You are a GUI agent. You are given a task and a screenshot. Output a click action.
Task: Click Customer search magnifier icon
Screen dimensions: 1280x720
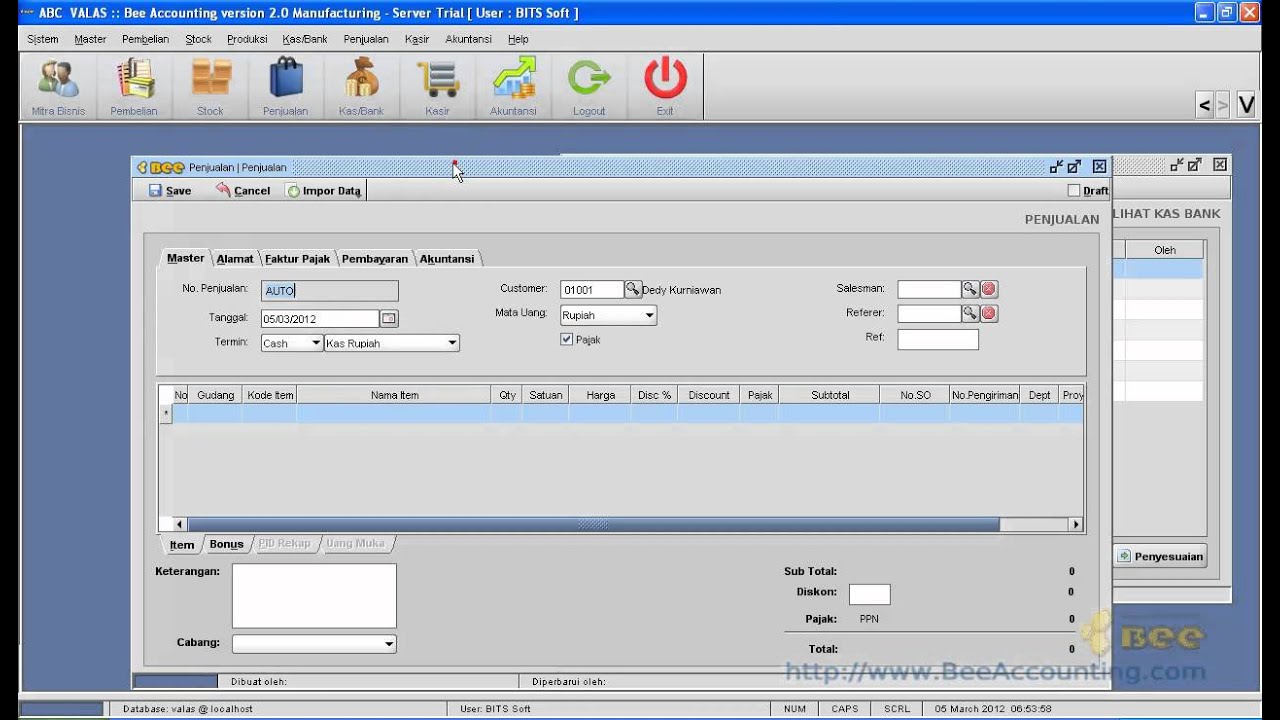632,289
